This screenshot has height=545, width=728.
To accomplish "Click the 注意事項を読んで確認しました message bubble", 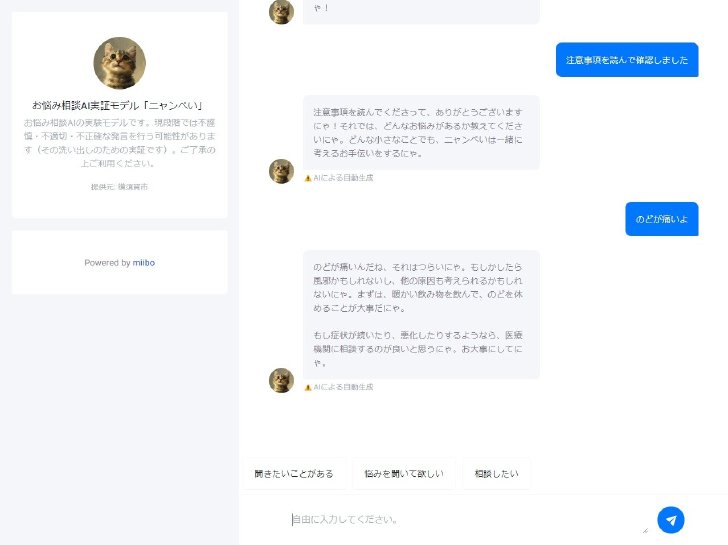I will (x=627, y=60).
